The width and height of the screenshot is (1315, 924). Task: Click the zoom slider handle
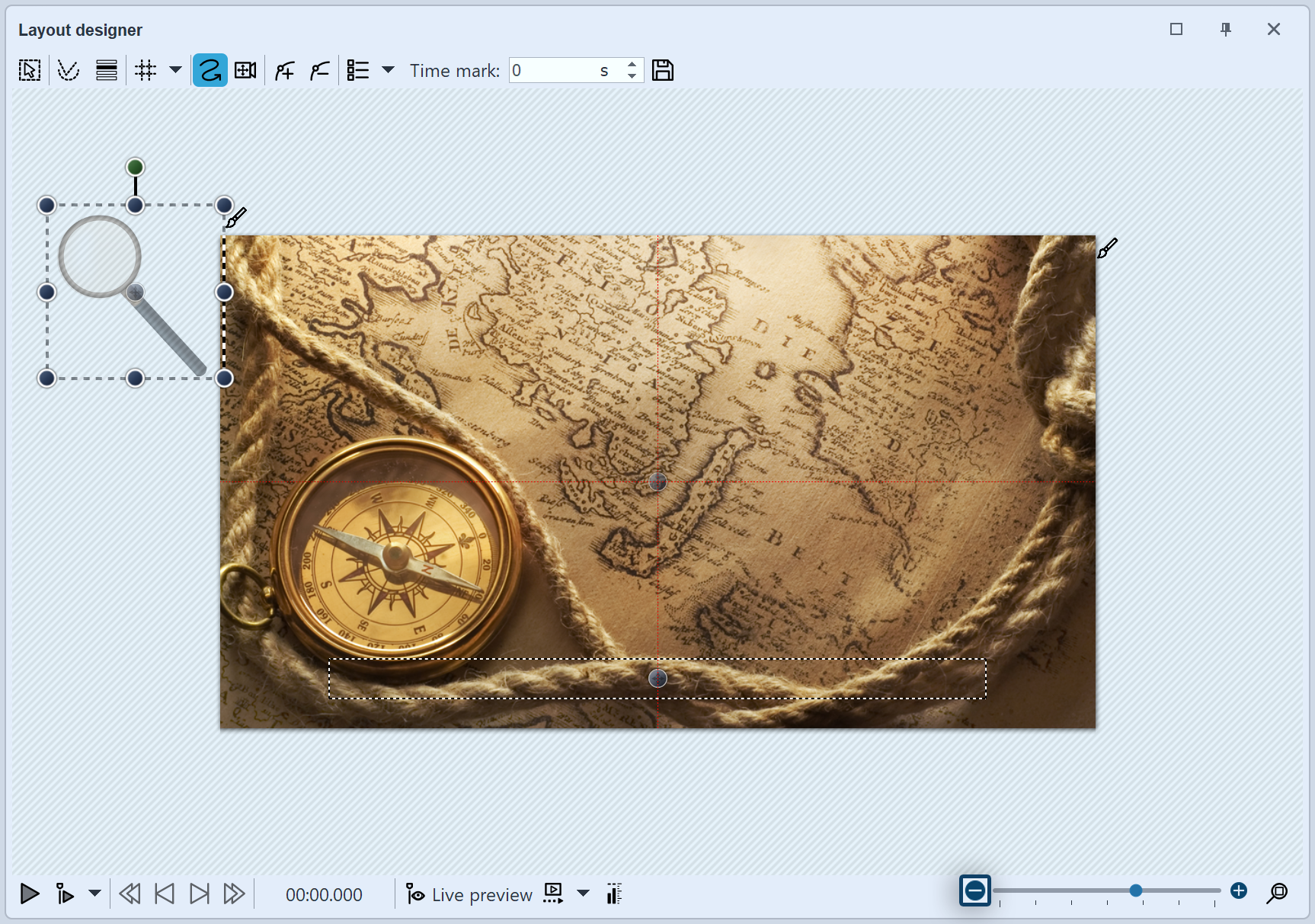1135,890
